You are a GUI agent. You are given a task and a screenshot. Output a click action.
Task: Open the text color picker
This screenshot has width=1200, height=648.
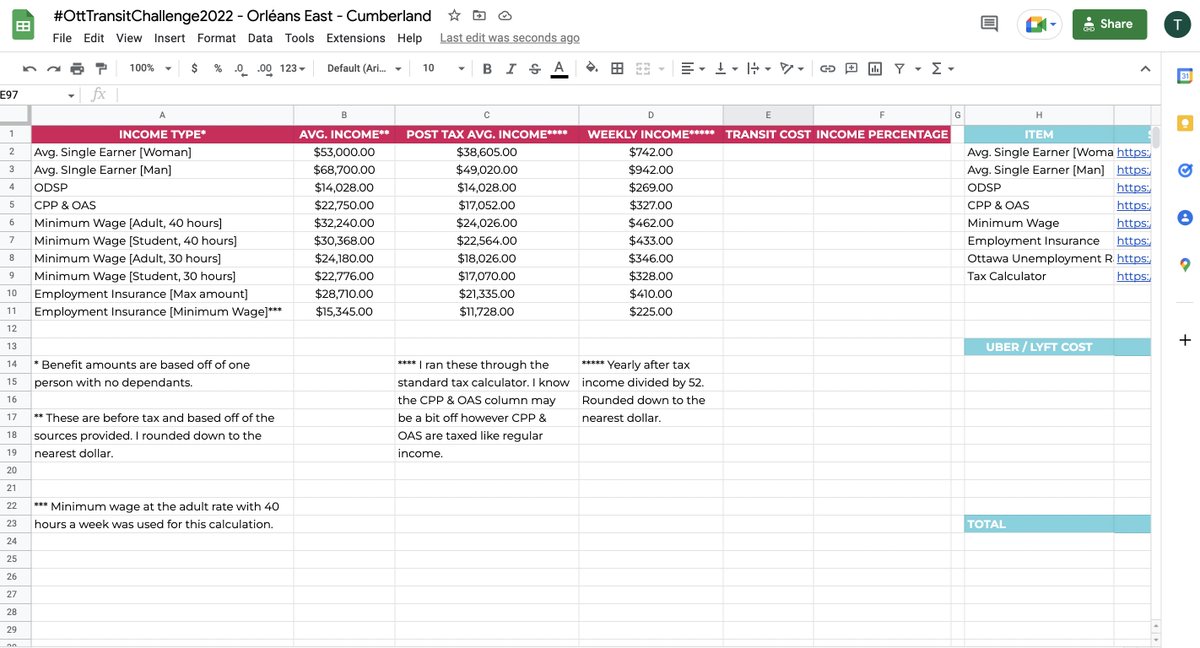pos(560,68)
